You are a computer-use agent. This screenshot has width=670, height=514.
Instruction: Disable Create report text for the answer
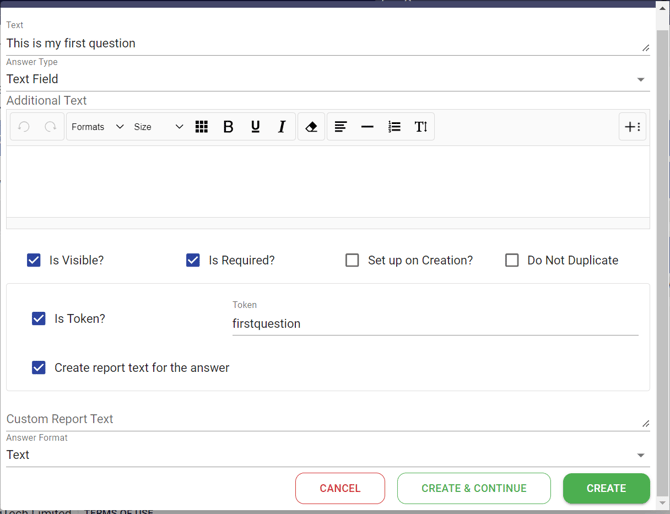tap(39, 368)
